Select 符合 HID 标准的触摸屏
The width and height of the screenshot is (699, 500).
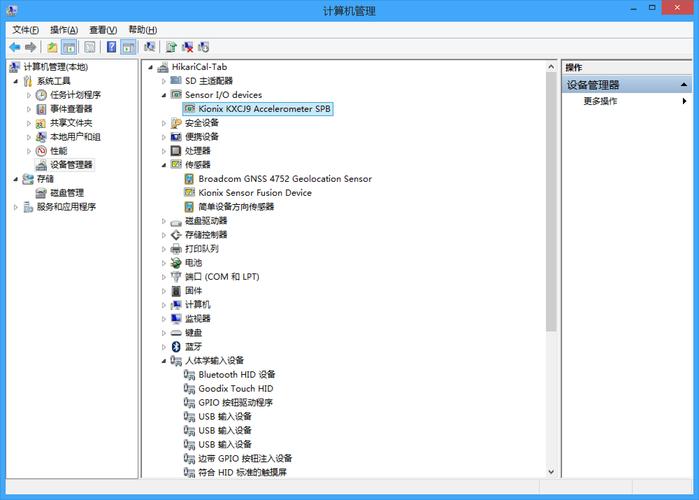point(235,472)
